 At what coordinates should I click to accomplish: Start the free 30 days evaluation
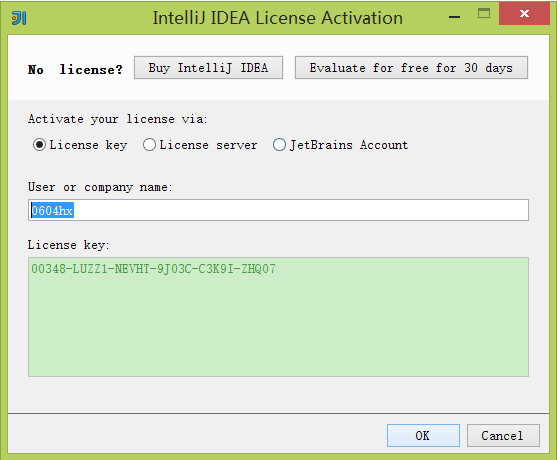pyautogui.click(x=411, y=67)
